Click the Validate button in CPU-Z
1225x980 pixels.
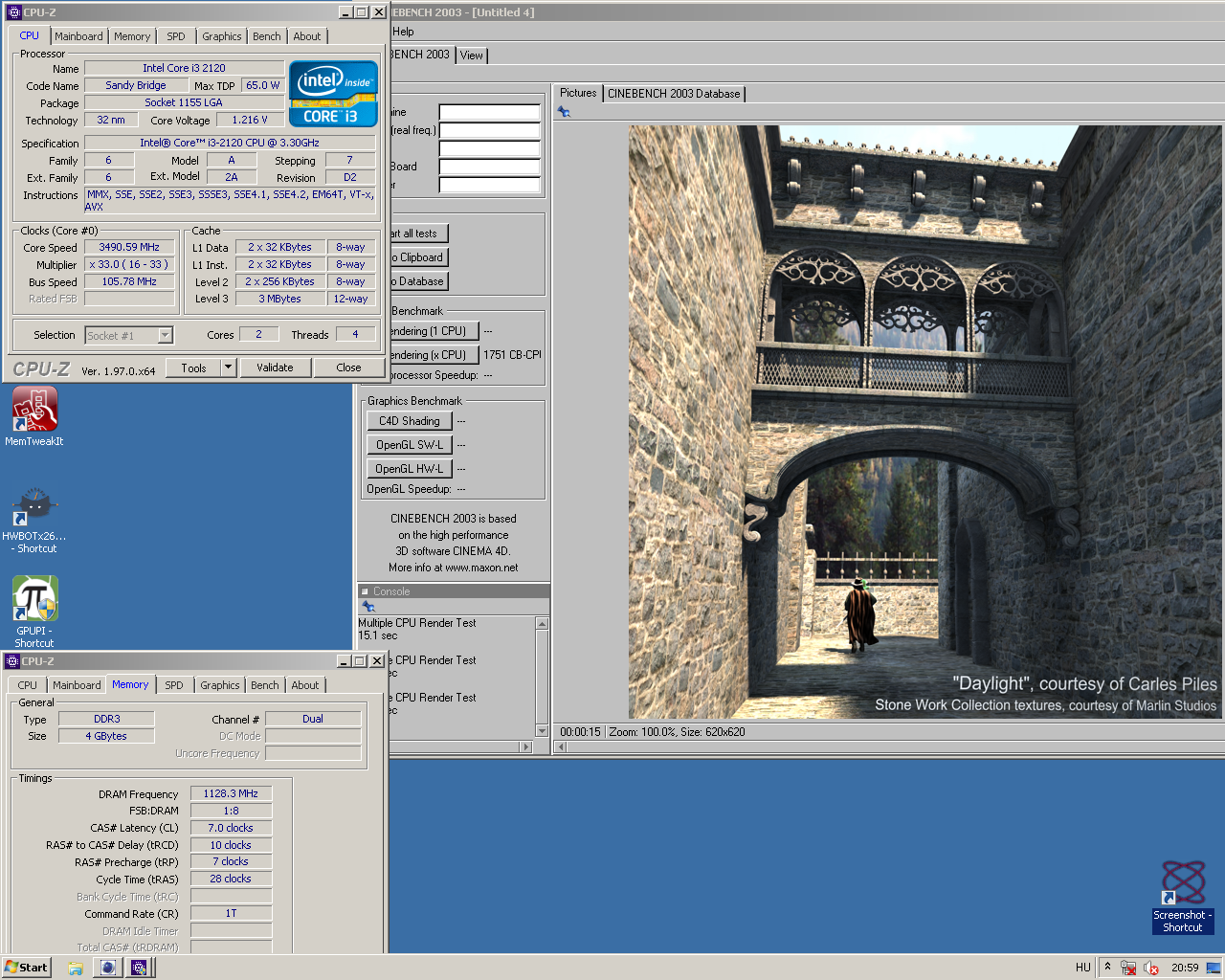coord(276,367)
